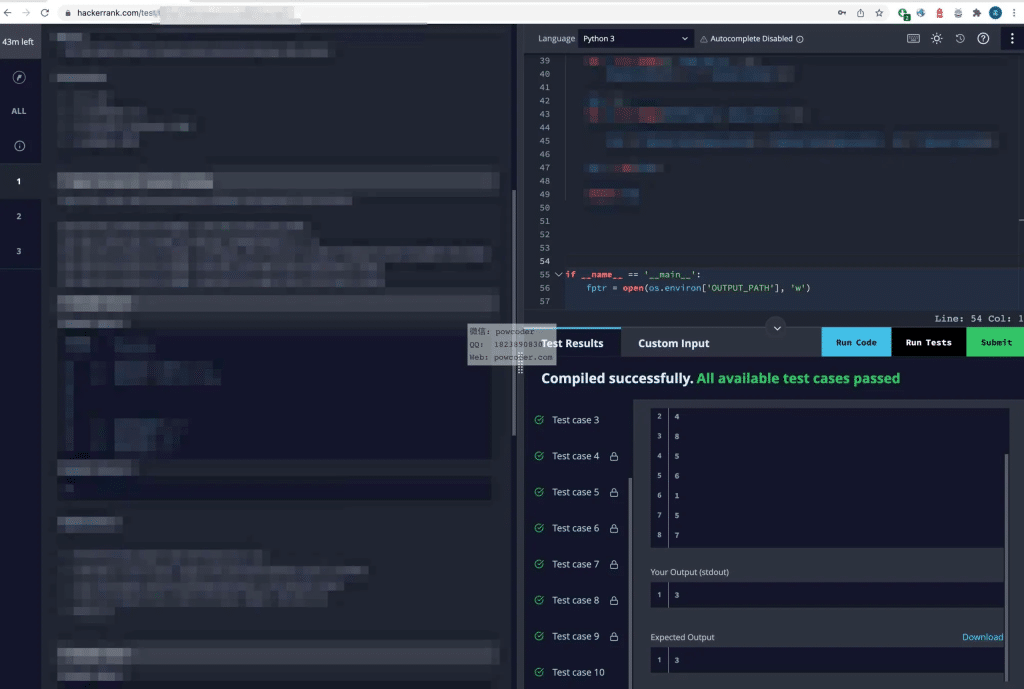The width and height of the screenshot is (1024, 689).
Task: Switch to the Test Results tab
Action: point(575,343)
